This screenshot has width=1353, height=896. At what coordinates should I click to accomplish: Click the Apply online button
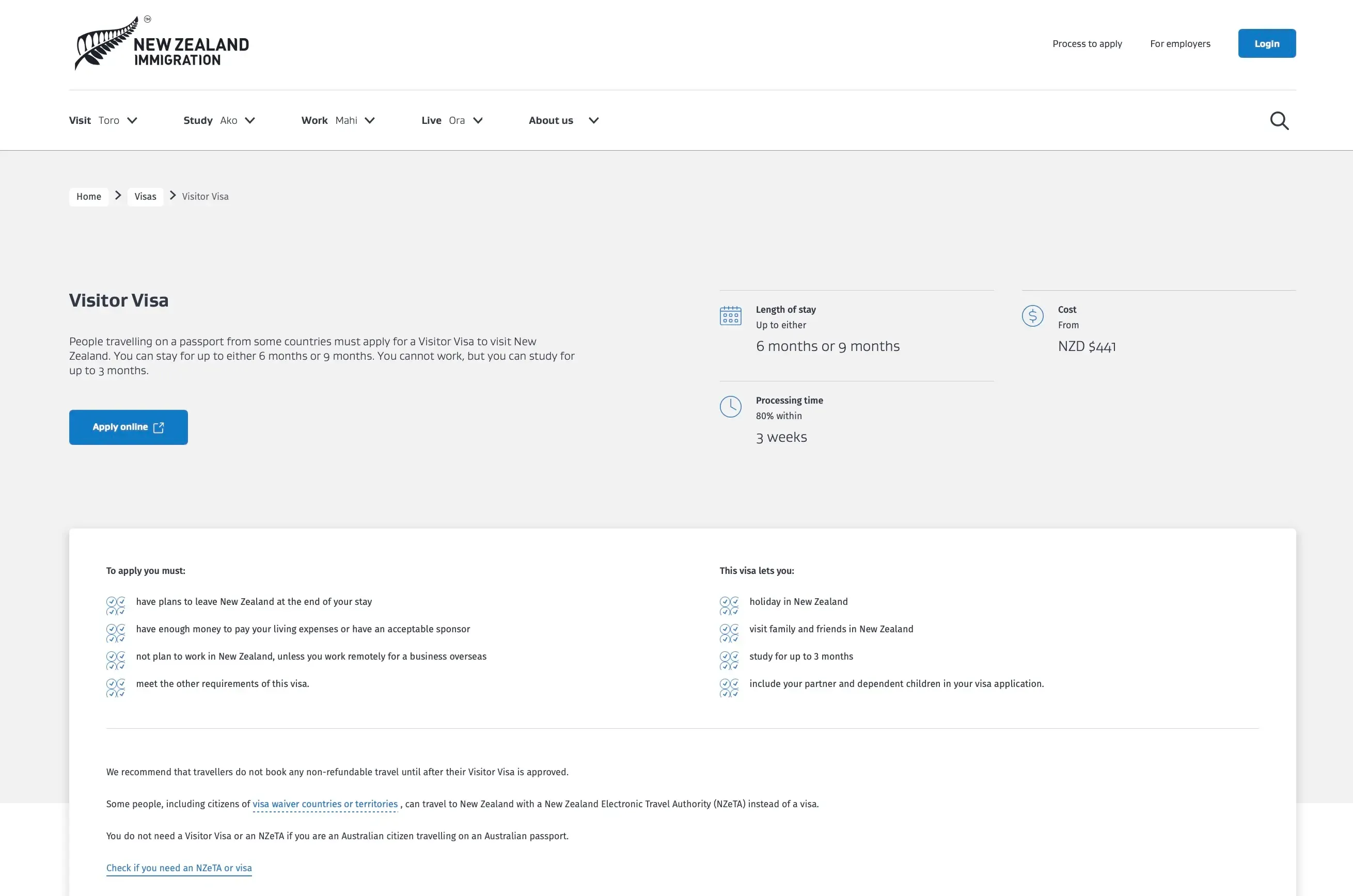[128, 427]
